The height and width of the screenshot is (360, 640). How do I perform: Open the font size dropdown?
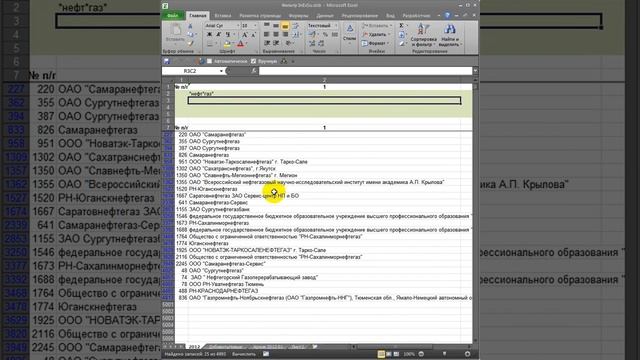pyautogui.click(x=255, y=26)
